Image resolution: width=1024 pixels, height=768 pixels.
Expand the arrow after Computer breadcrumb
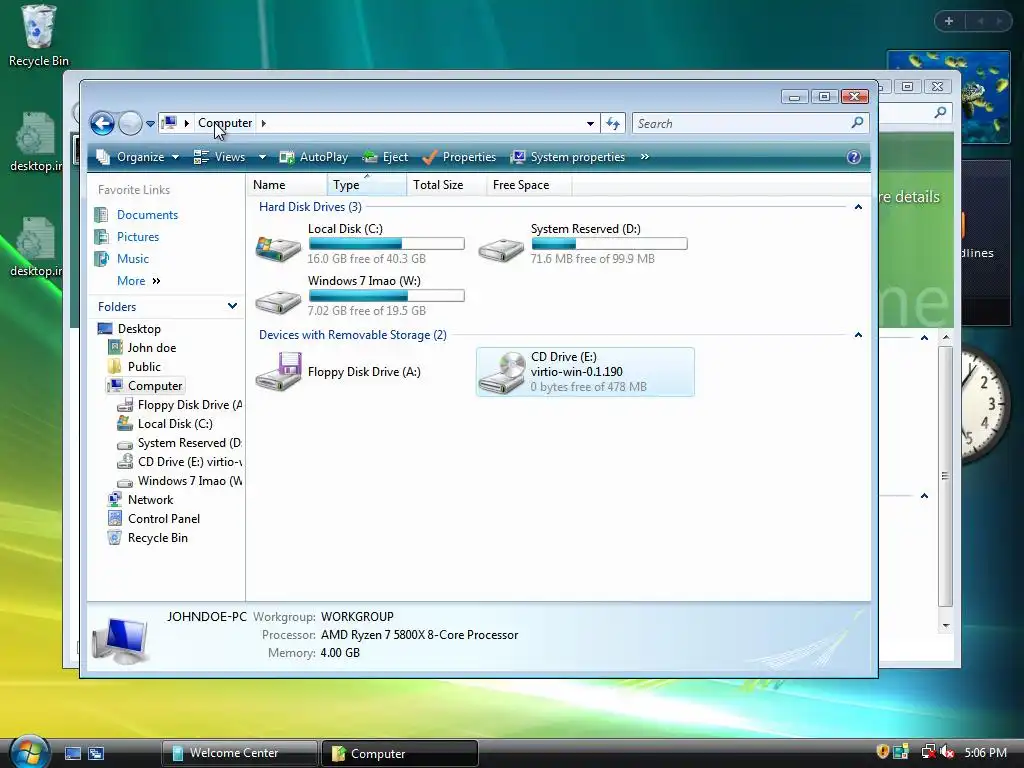click(264, 123)
